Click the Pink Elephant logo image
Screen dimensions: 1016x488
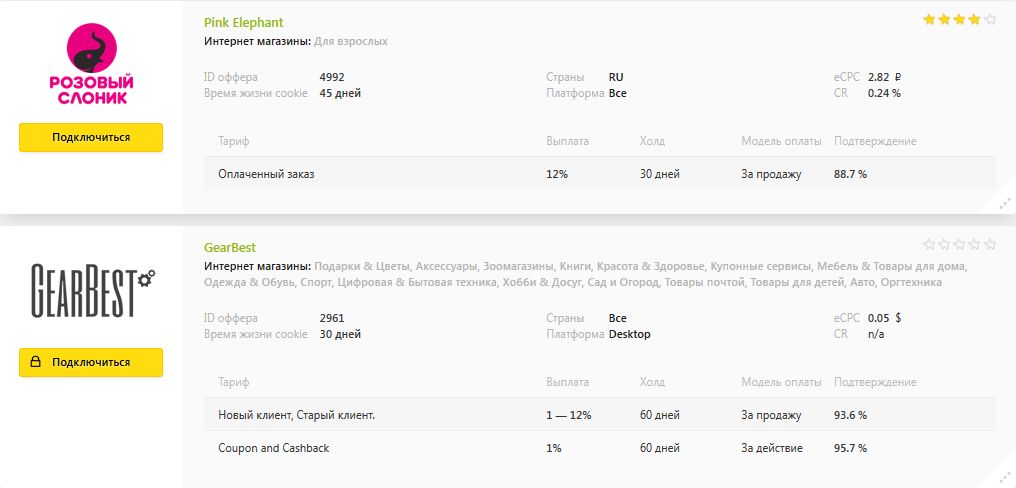click(x=91, y=64)
